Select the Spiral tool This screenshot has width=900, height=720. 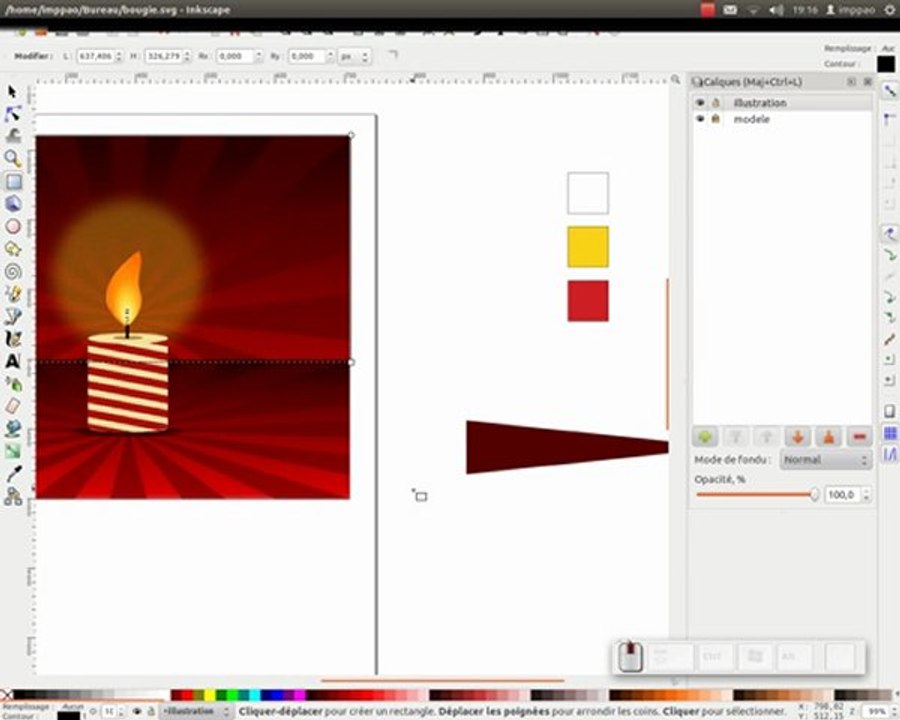[13, 272]
